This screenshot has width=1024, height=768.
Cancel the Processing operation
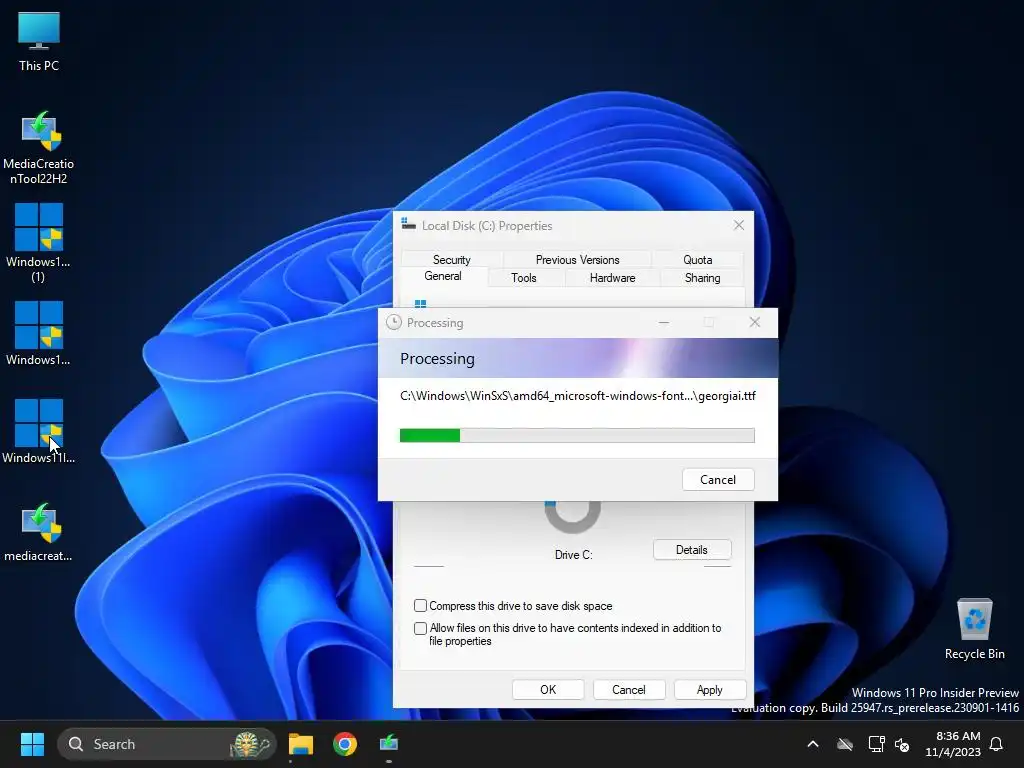[x=718, y=479]
